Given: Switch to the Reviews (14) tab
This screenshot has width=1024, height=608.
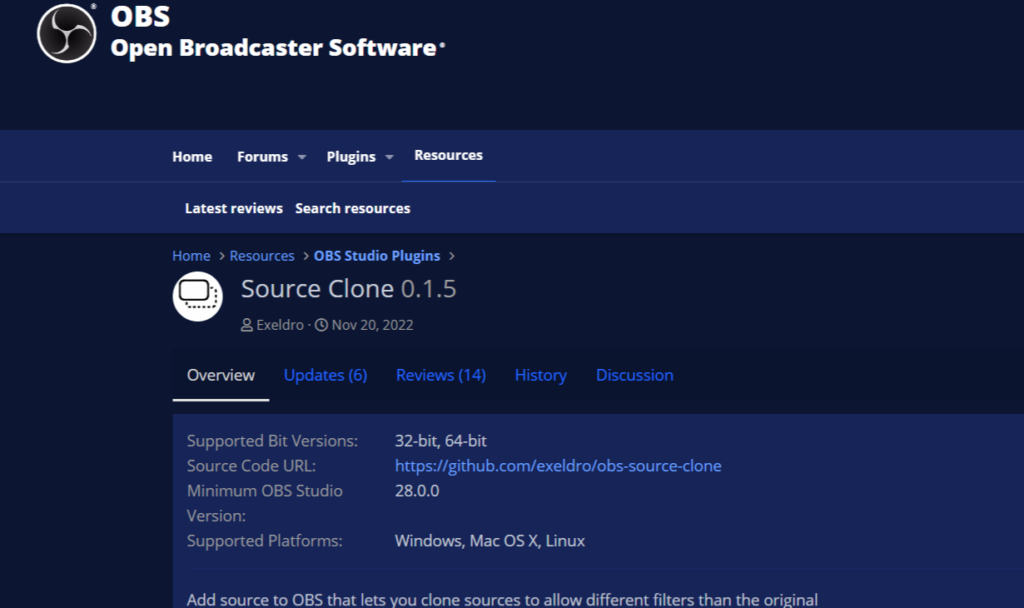Looking at the screenshot, I should point(441,376).
